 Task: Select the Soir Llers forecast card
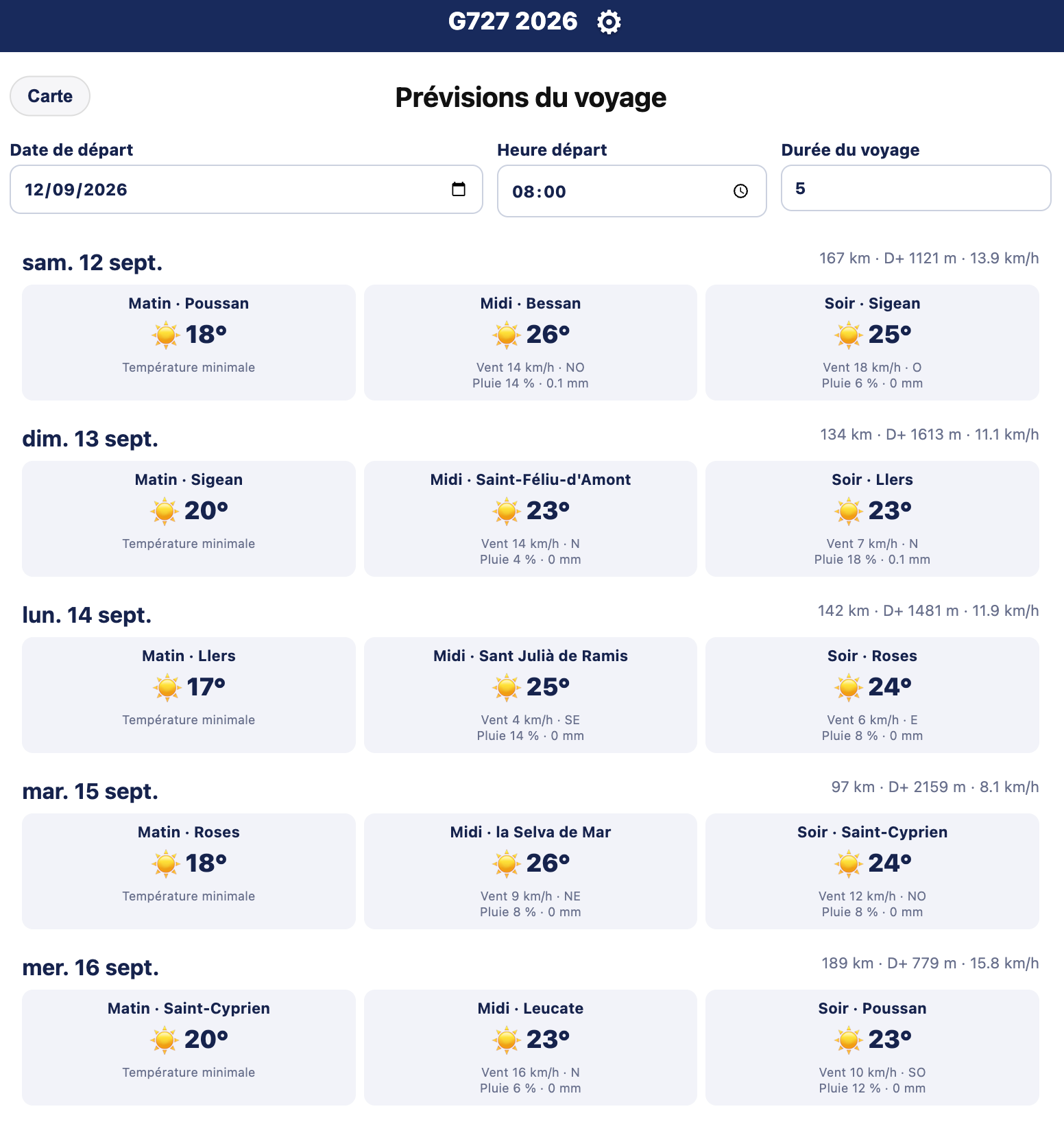872,518
